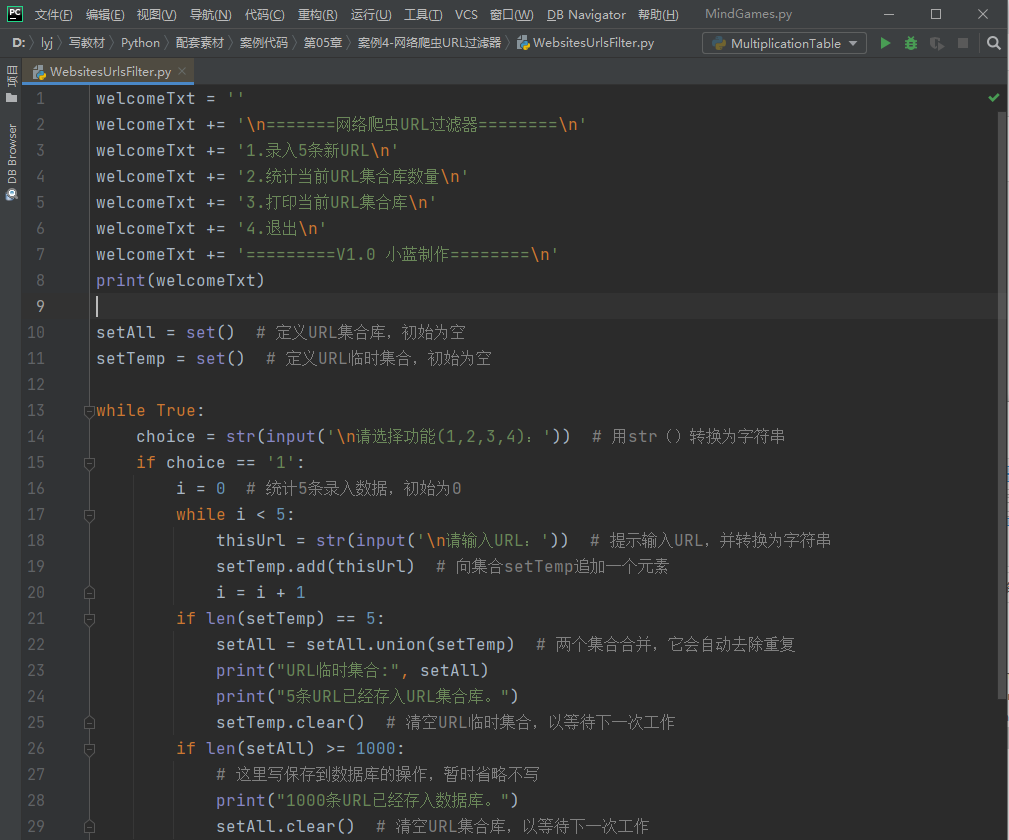Click the green inspection checkmark icon

tap(993, 98)
